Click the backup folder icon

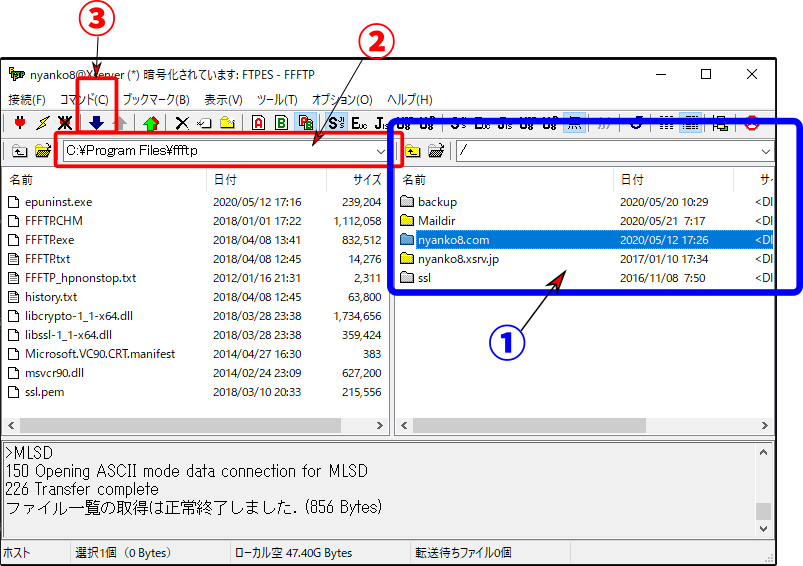point(407,201)
